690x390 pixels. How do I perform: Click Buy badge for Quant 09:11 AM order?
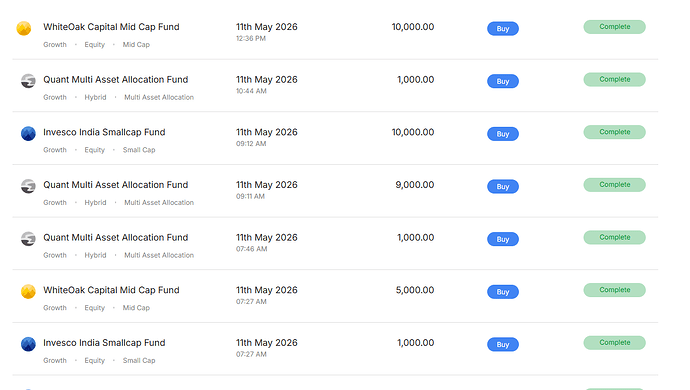point(503,186)
